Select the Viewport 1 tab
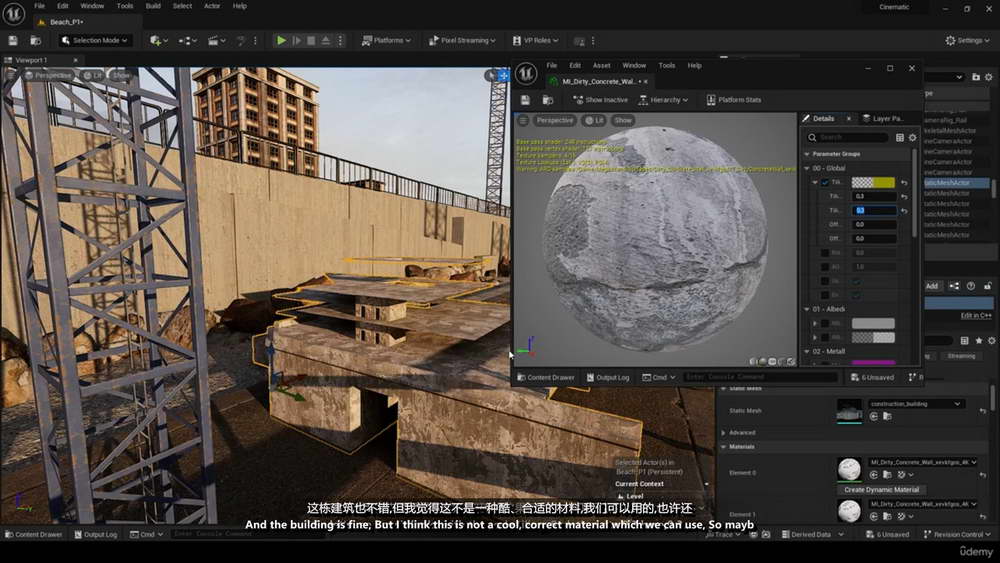 click(32, 60)
